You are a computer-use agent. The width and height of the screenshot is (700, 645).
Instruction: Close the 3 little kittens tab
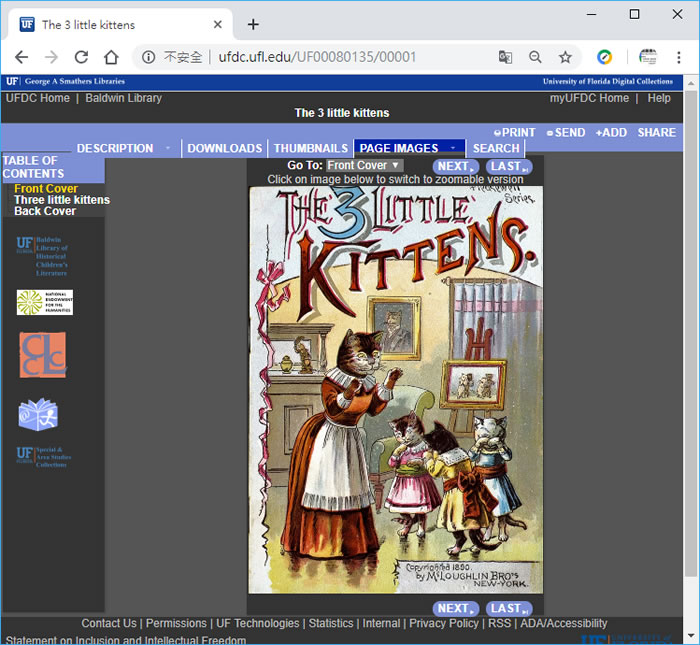[x=217, y=24]
